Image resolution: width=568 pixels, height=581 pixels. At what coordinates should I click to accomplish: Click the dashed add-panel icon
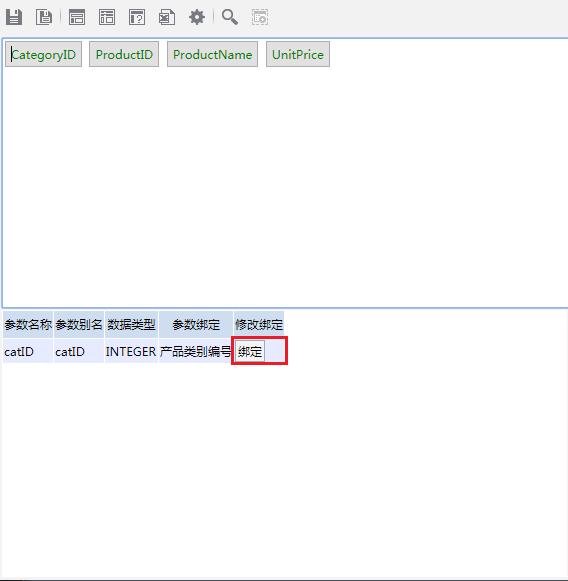click(x=260, y=17)
